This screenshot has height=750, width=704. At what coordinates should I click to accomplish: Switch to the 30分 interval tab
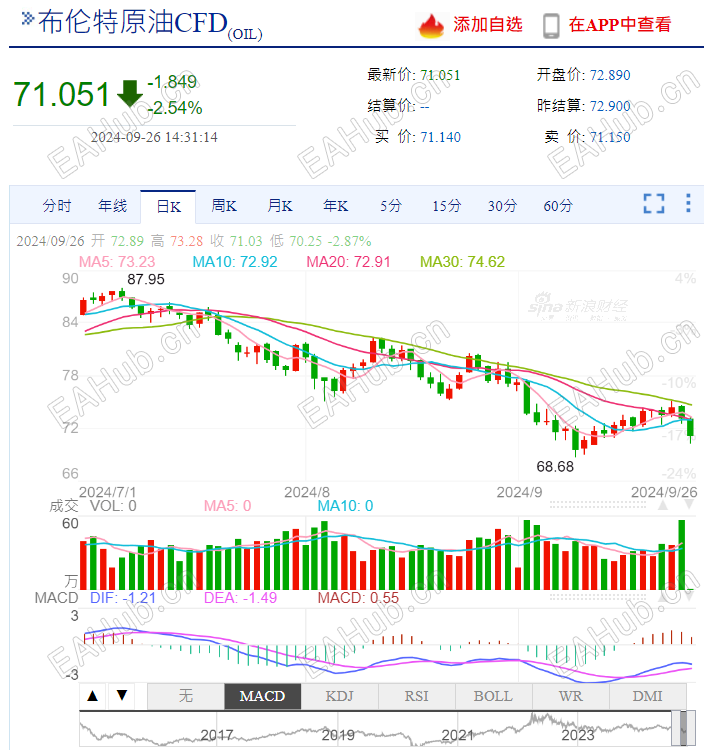tap(502, 206)
